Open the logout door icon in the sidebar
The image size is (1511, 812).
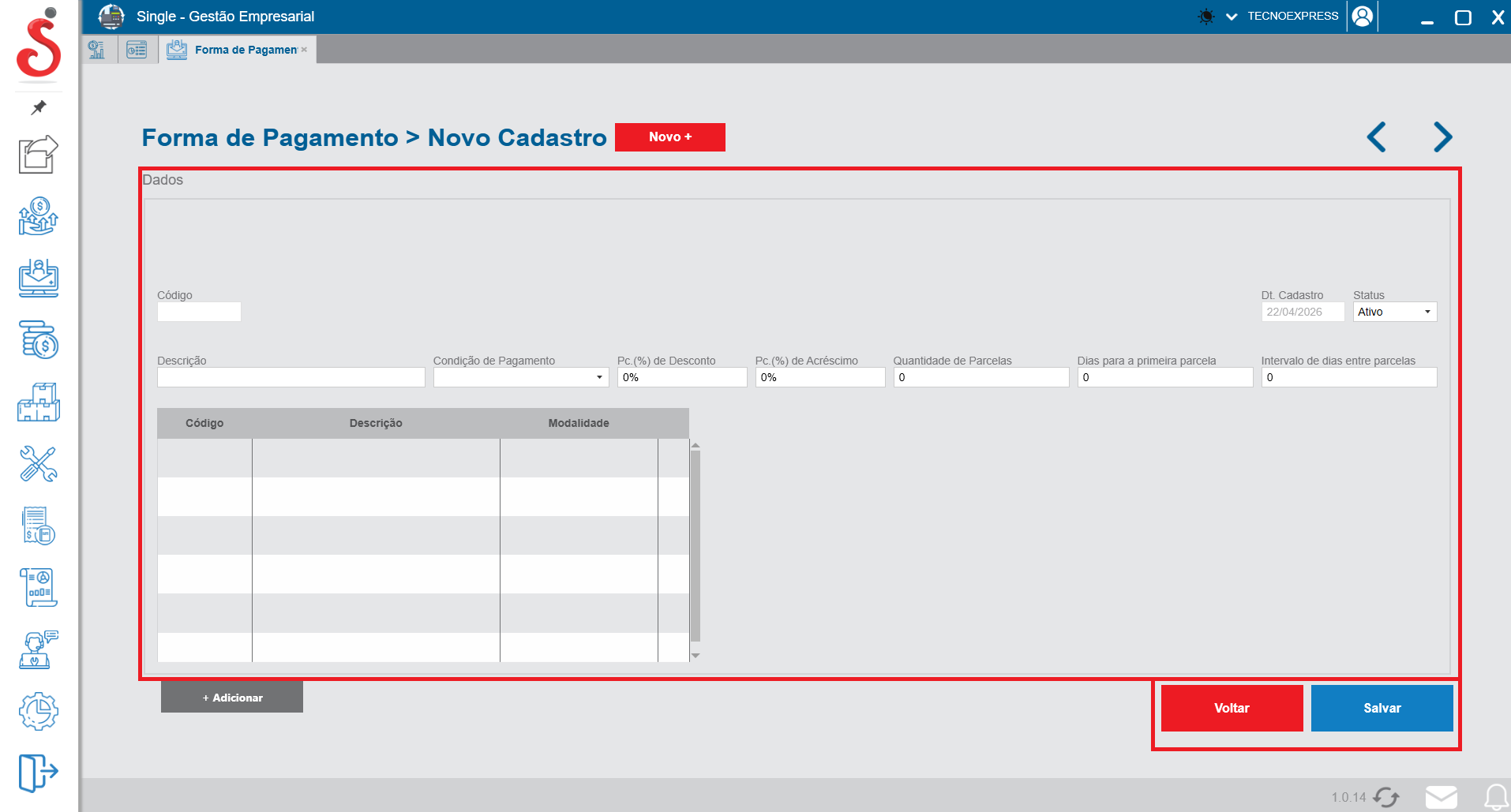pos(38,772)
